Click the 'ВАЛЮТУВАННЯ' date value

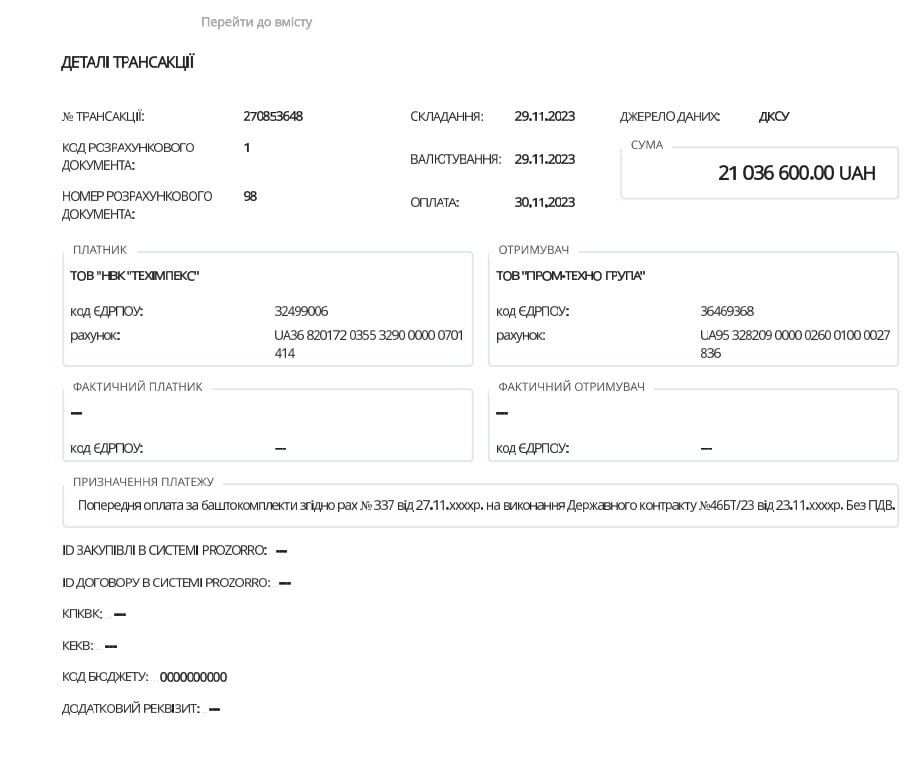[x=545, y=159]
